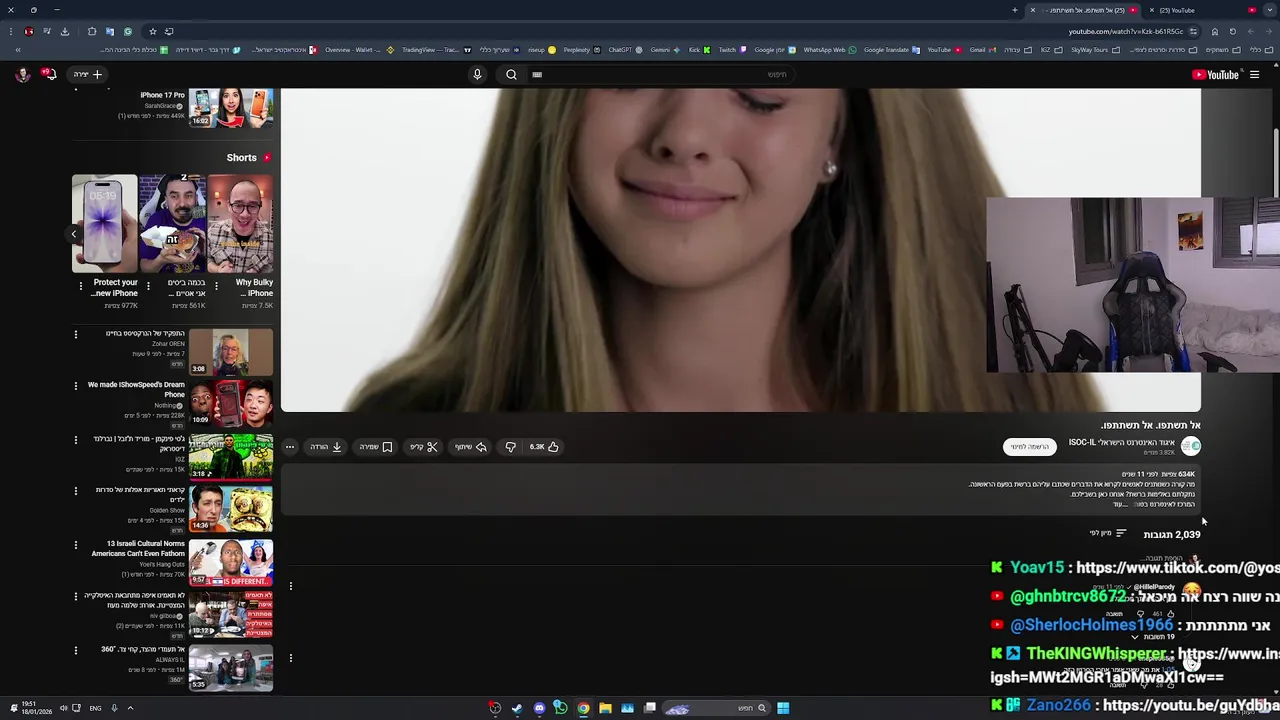1280x720 pixels.
Task: Switch to the second YouTube browser tab
Action: point(1198,10)
